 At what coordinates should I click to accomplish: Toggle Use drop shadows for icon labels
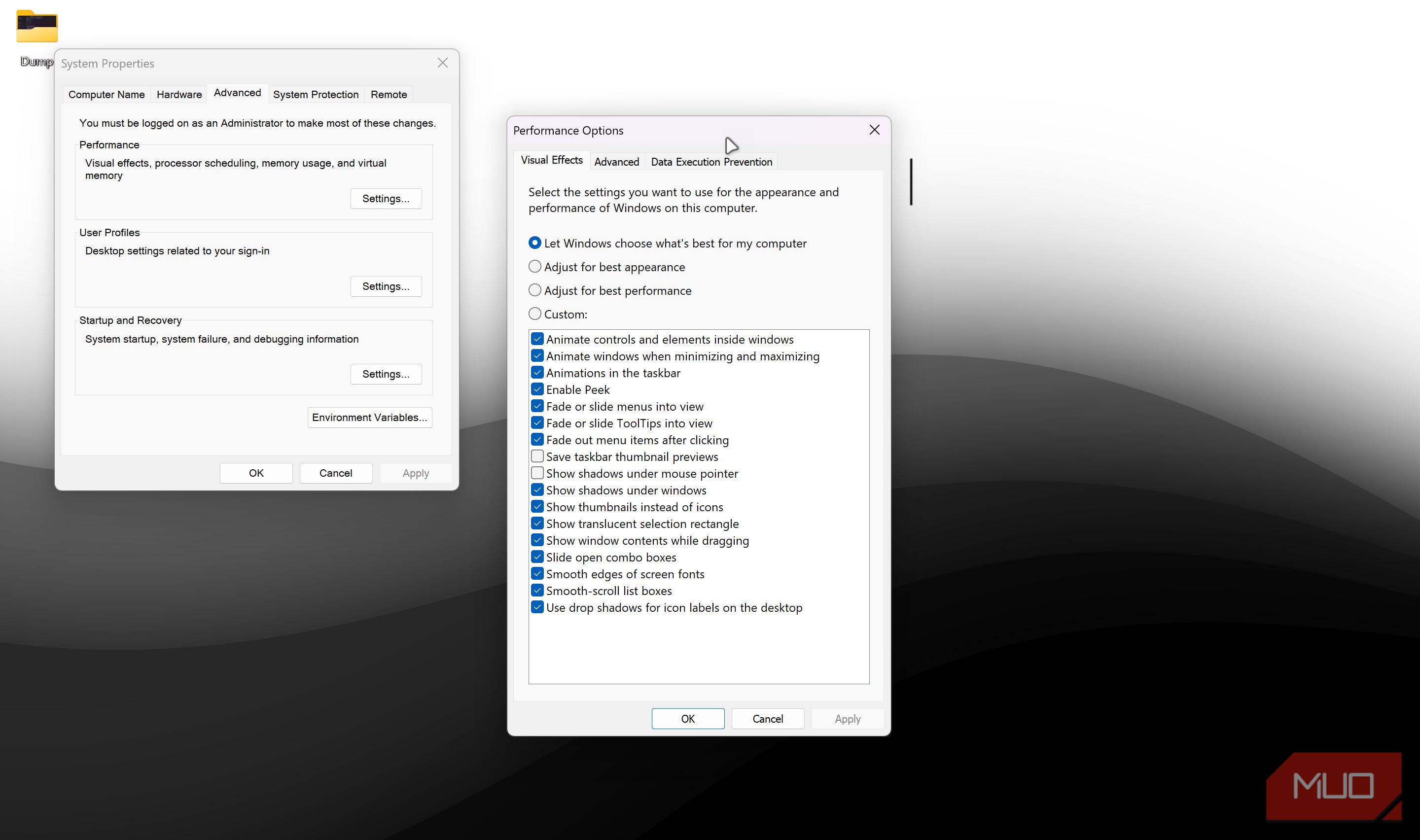coord(537,607)
